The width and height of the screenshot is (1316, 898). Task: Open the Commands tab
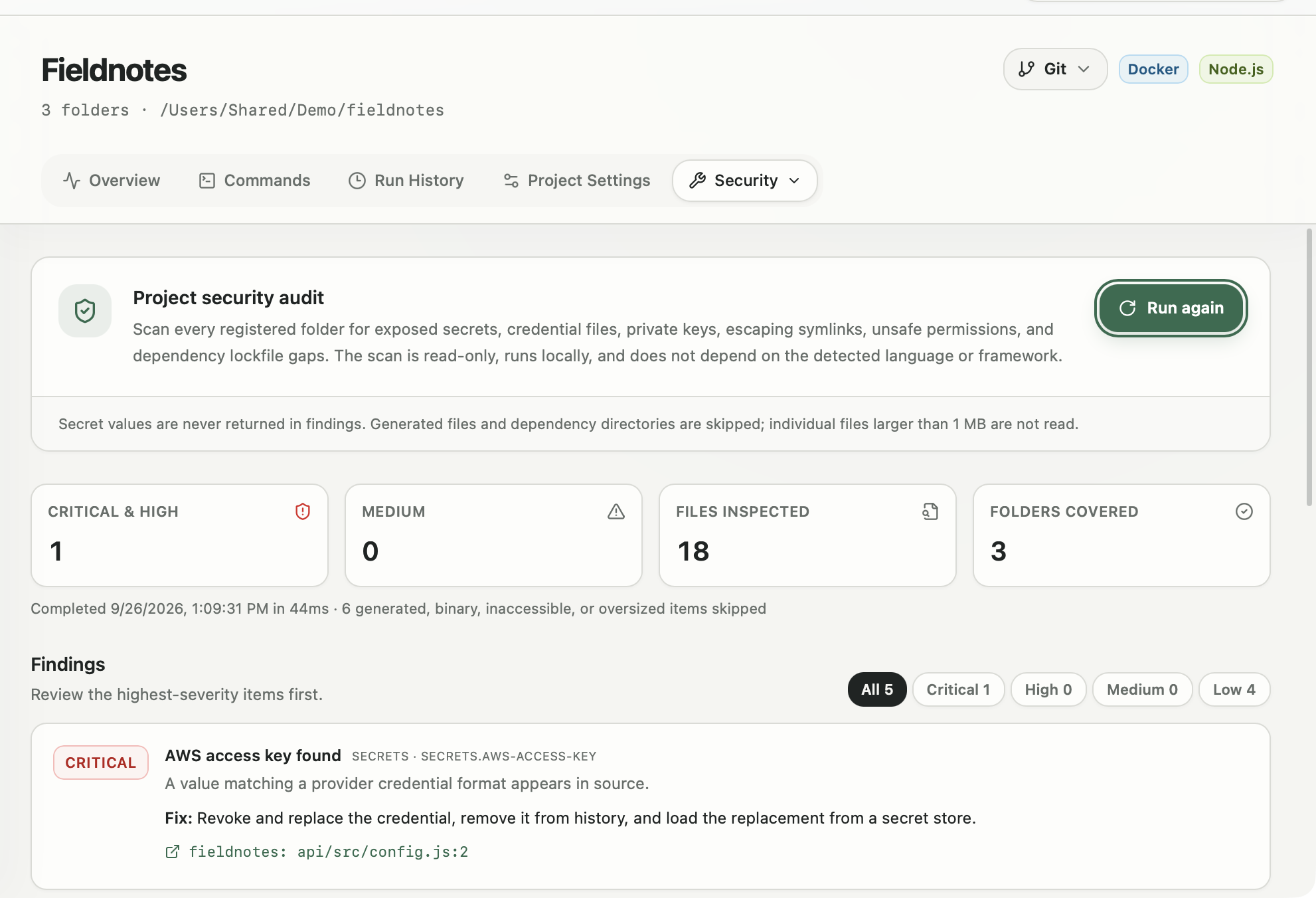(x=254, y=181)
